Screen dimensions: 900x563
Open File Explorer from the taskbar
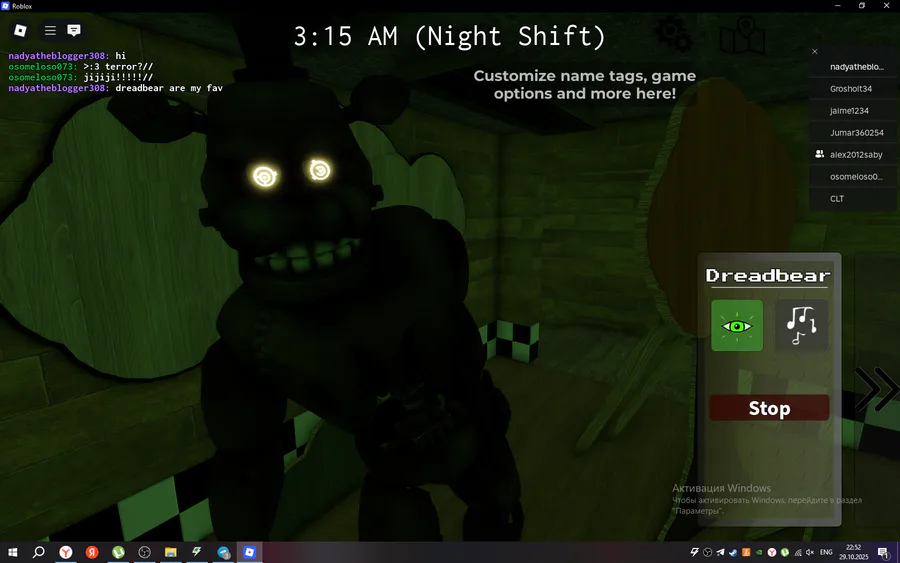point(170,552)
